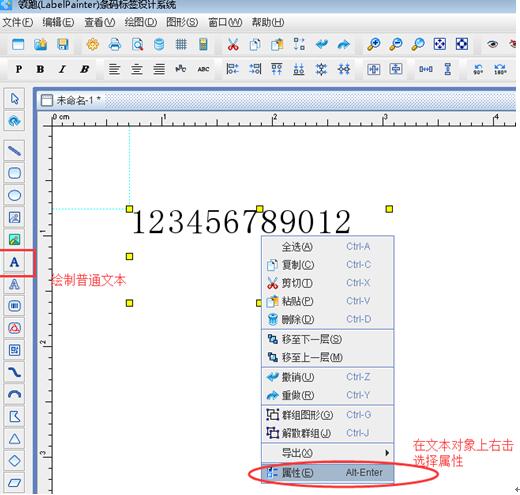Open the 文件(F) menu

[18, 22]
